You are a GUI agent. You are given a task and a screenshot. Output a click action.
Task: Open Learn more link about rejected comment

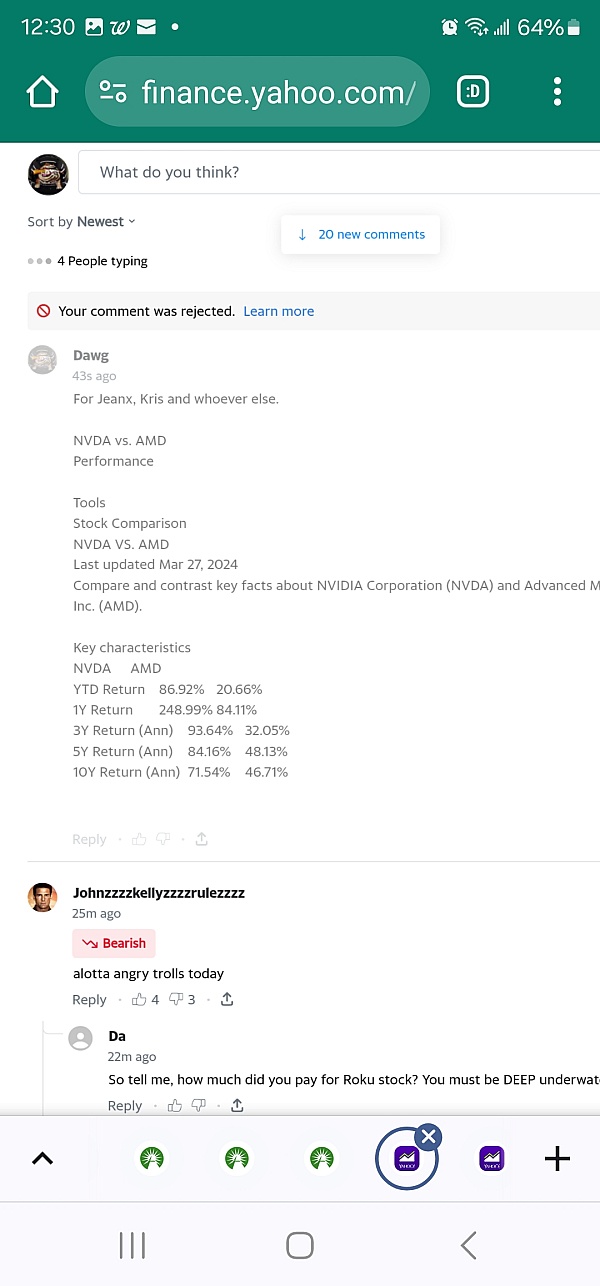279,311
